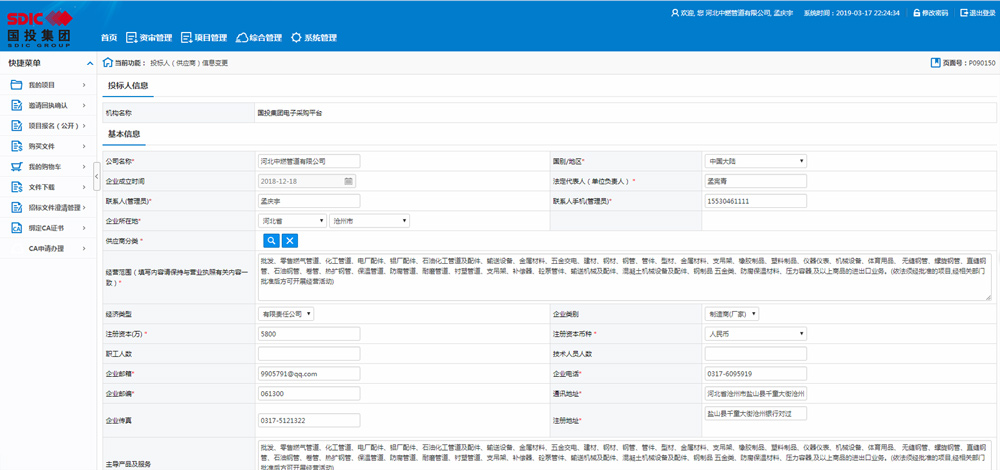The height and width of the screenshot is (470, 1000).
Task: Open the 项目管理 menu
Action: click(x=203, y=38)
